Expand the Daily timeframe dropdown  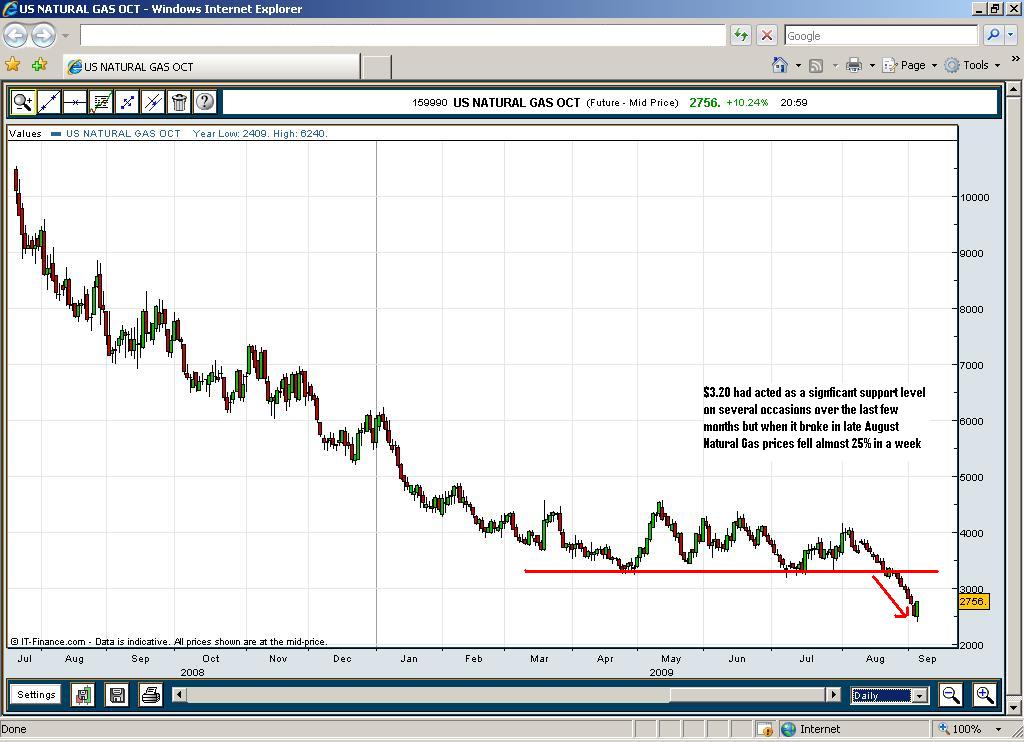(919, 695)
